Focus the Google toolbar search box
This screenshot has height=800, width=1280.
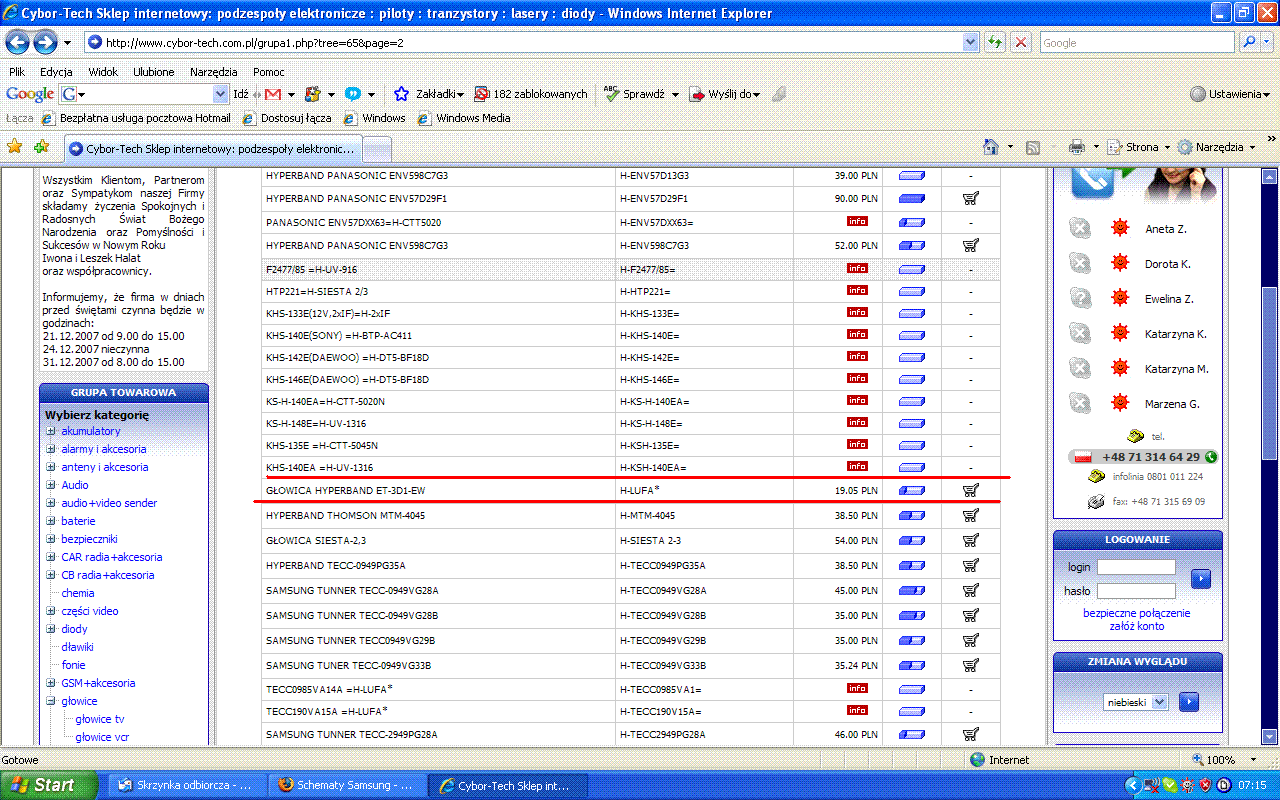(145, 94)
